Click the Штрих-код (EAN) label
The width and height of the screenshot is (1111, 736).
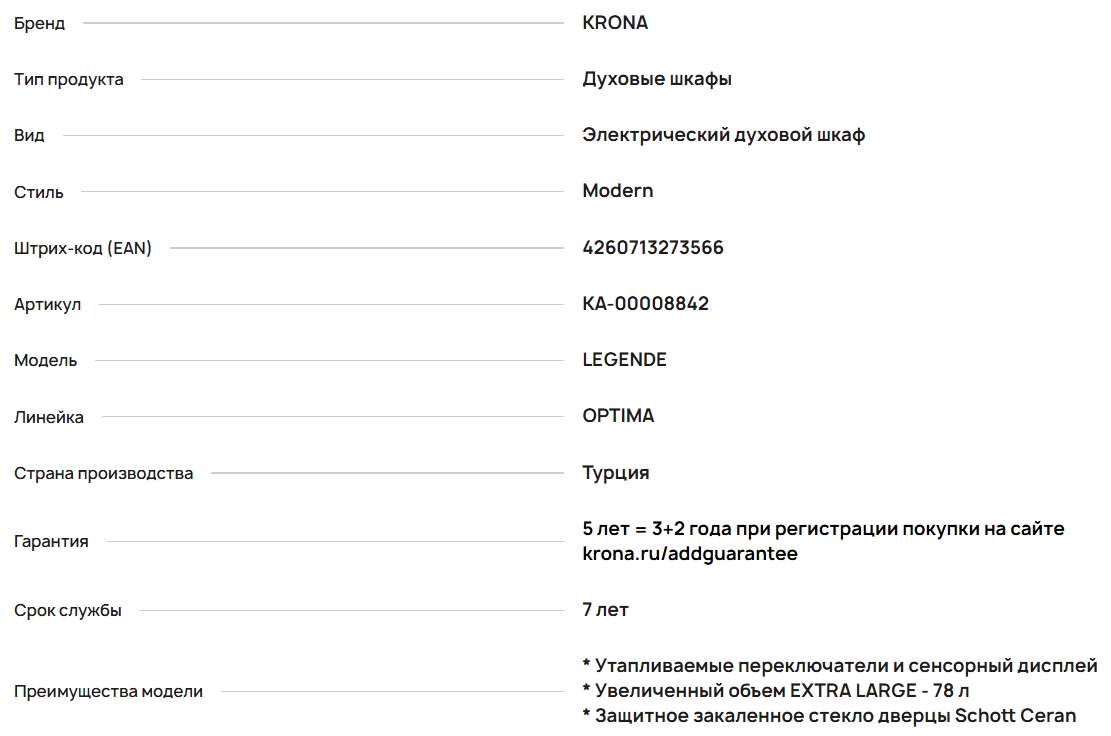[83, 249]
